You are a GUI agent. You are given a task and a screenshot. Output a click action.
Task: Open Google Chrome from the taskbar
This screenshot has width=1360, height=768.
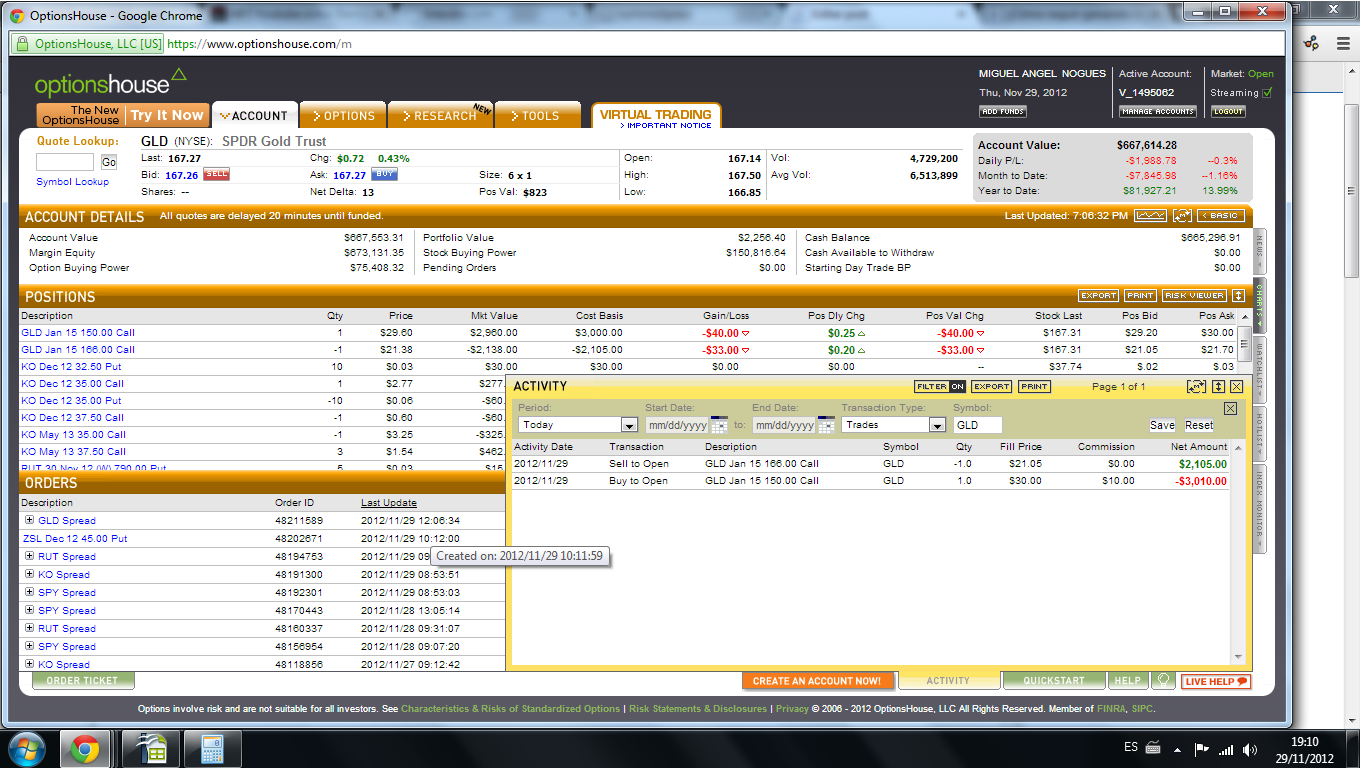[84, 748]
